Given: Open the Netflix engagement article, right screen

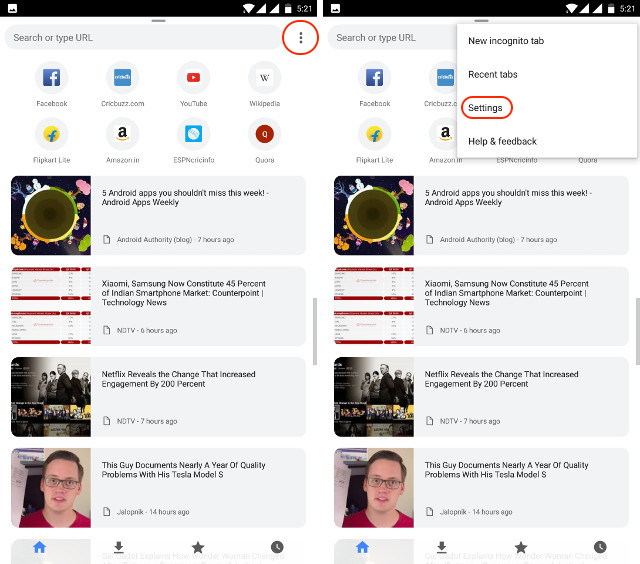Looking at the screenshot, I should 481,397.
